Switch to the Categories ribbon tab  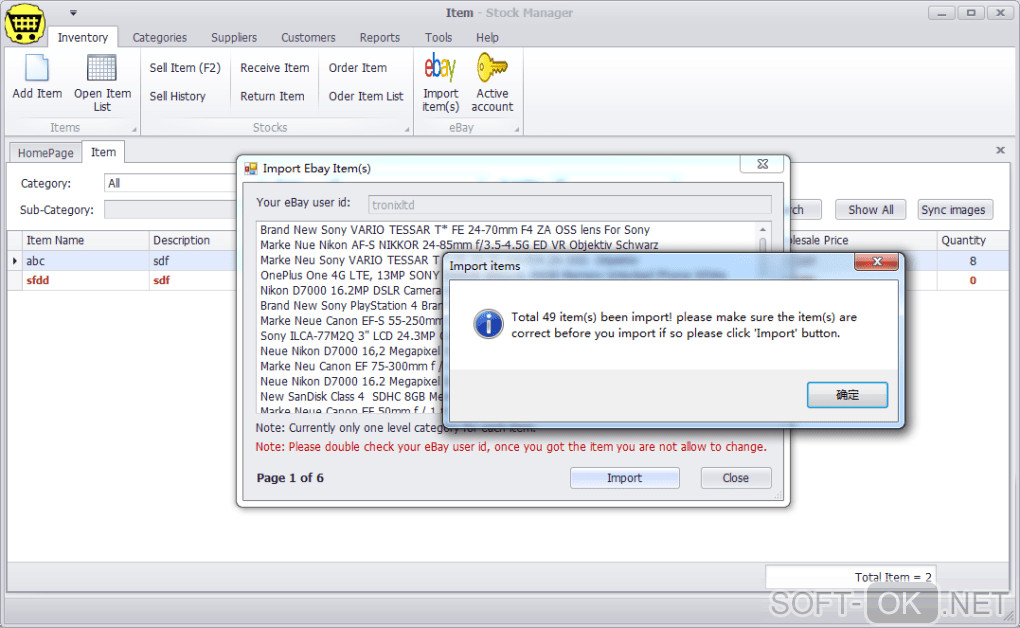tap(159, 38)
